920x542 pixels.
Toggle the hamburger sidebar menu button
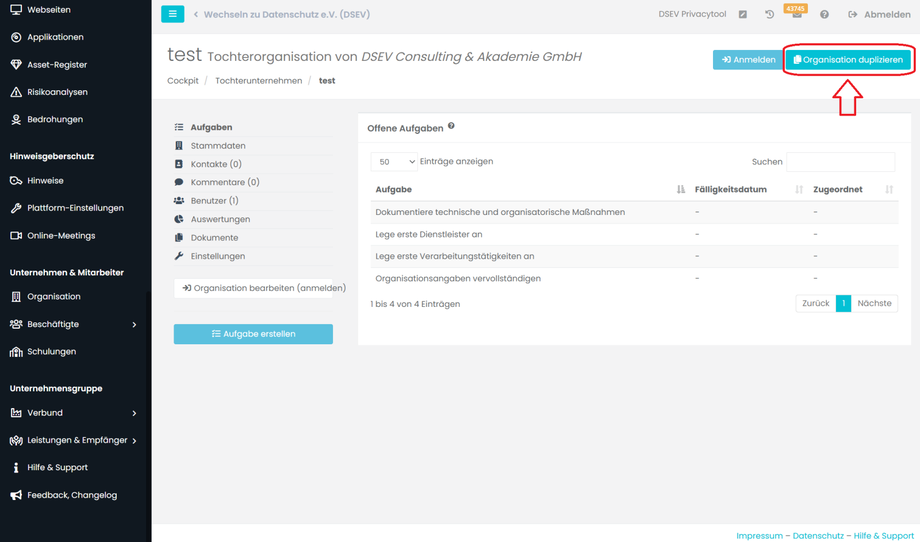(172, 14)
